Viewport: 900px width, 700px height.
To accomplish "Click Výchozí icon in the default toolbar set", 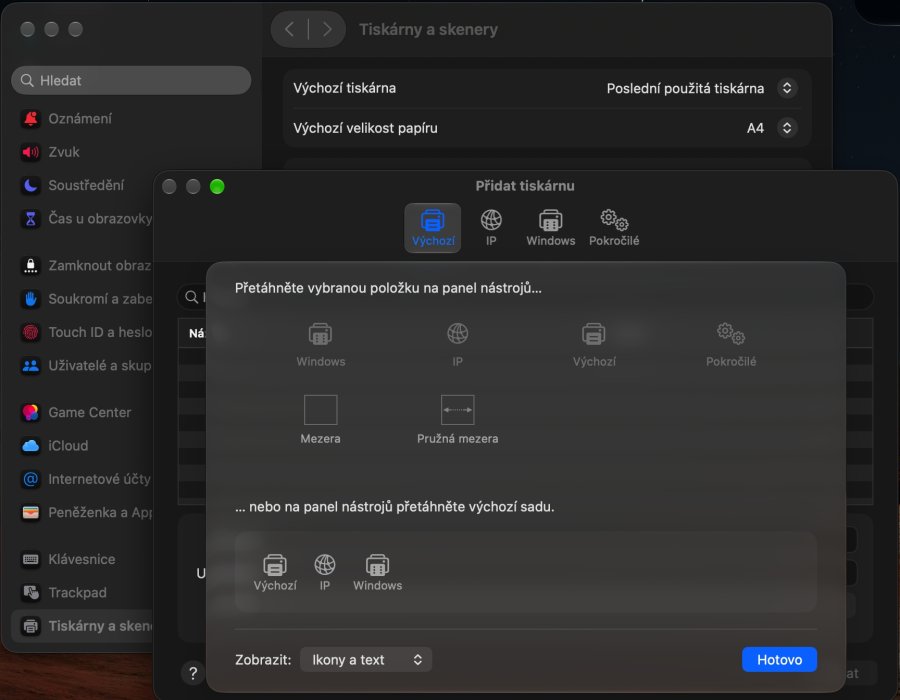I will point(275,572).
